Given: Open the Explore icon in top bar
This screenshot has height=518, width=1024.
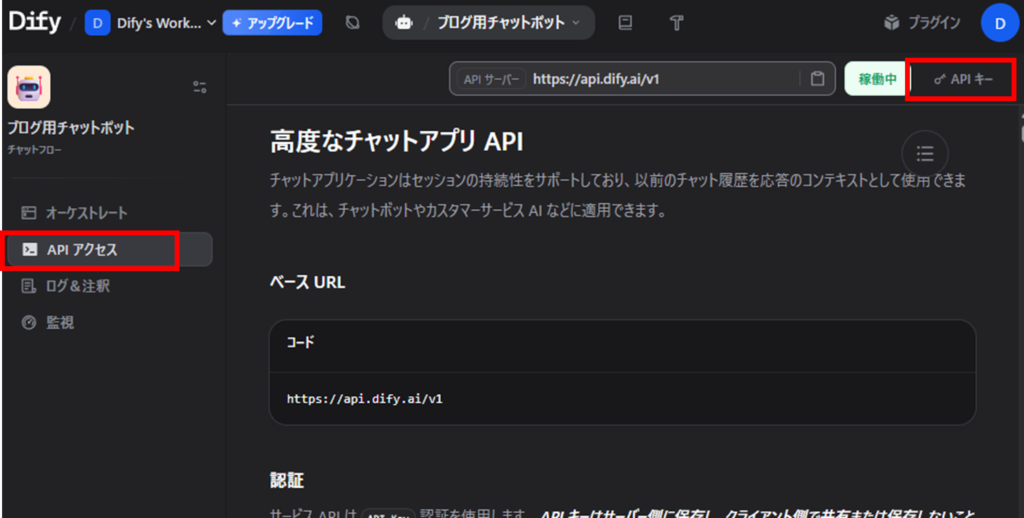Looking at the screenshot, I should click(x=352, y=22).
